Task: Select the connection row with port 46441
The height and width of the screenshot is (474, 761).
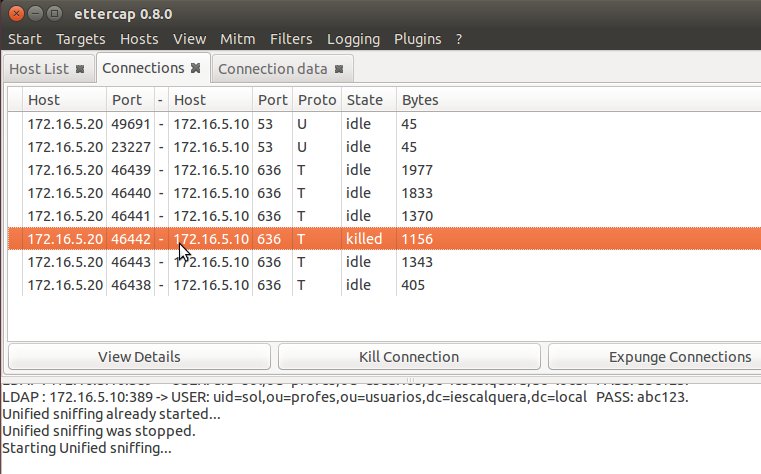Action: pyautogui.click(x=384, y=215)
